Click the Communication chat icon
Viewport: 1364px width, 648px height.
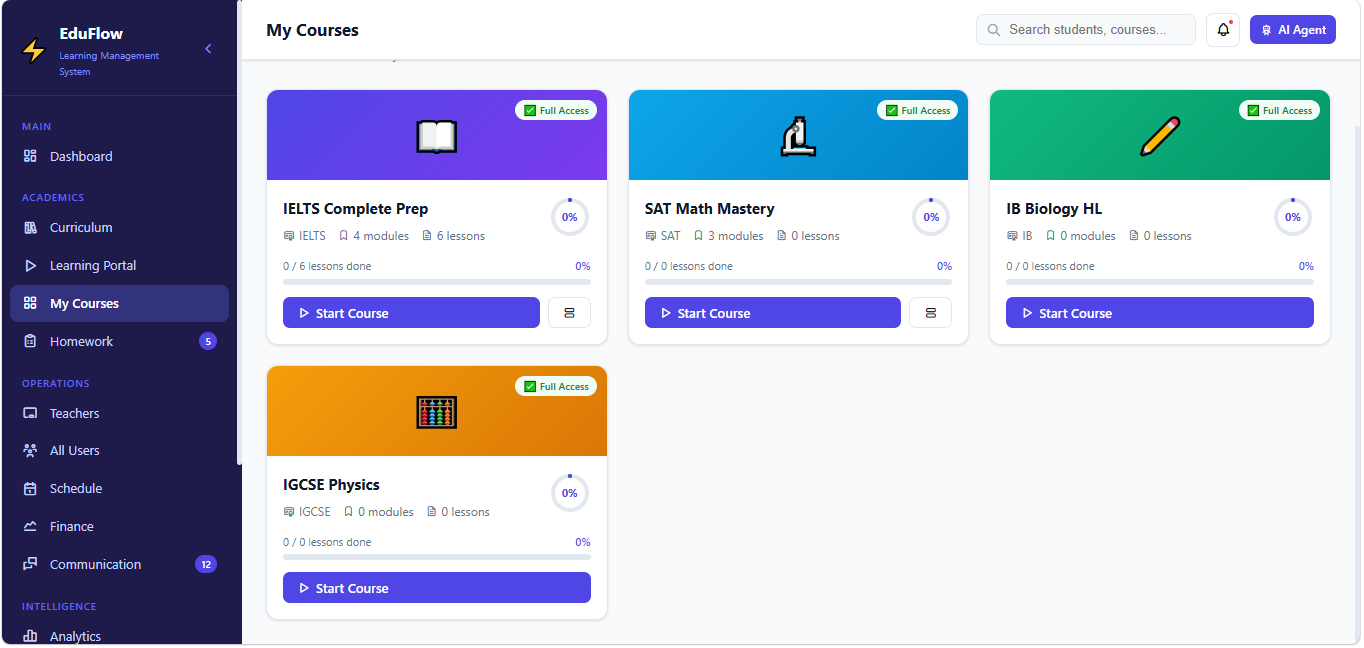[30, 564]
